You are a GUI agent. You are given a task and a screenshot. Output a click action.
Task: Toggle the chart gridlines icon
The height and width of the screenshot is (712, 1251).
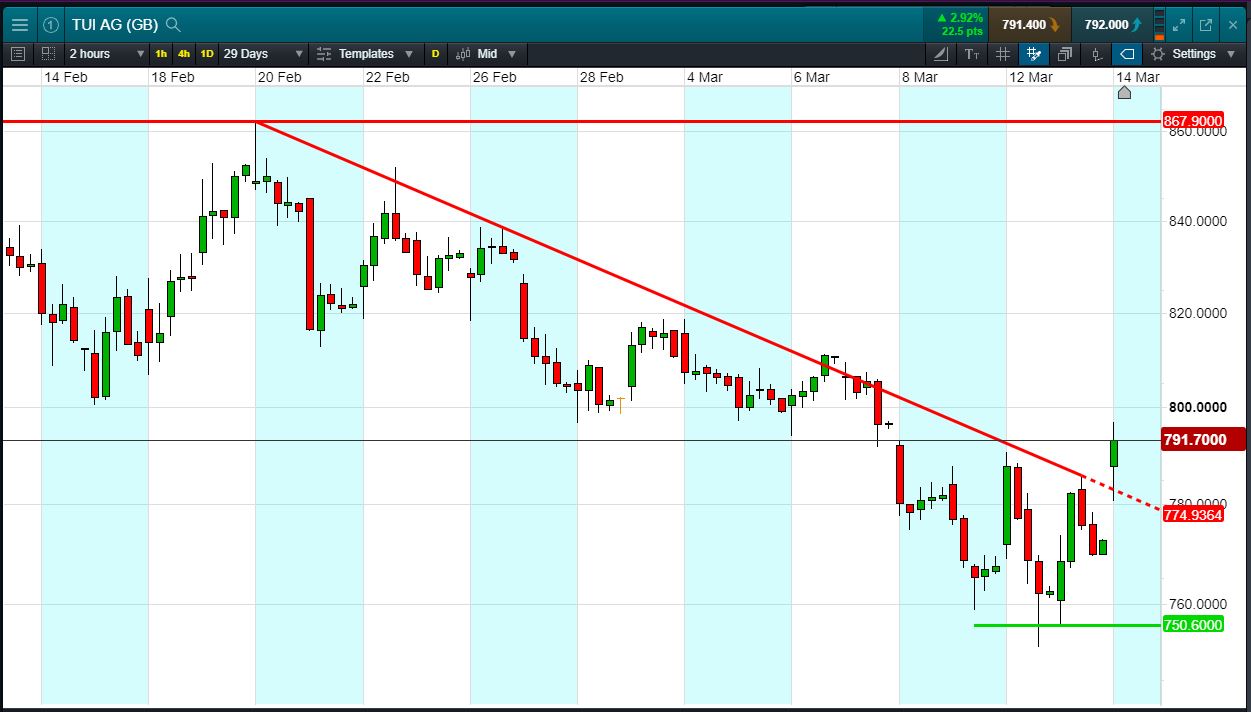click(x=1003, y=54)
